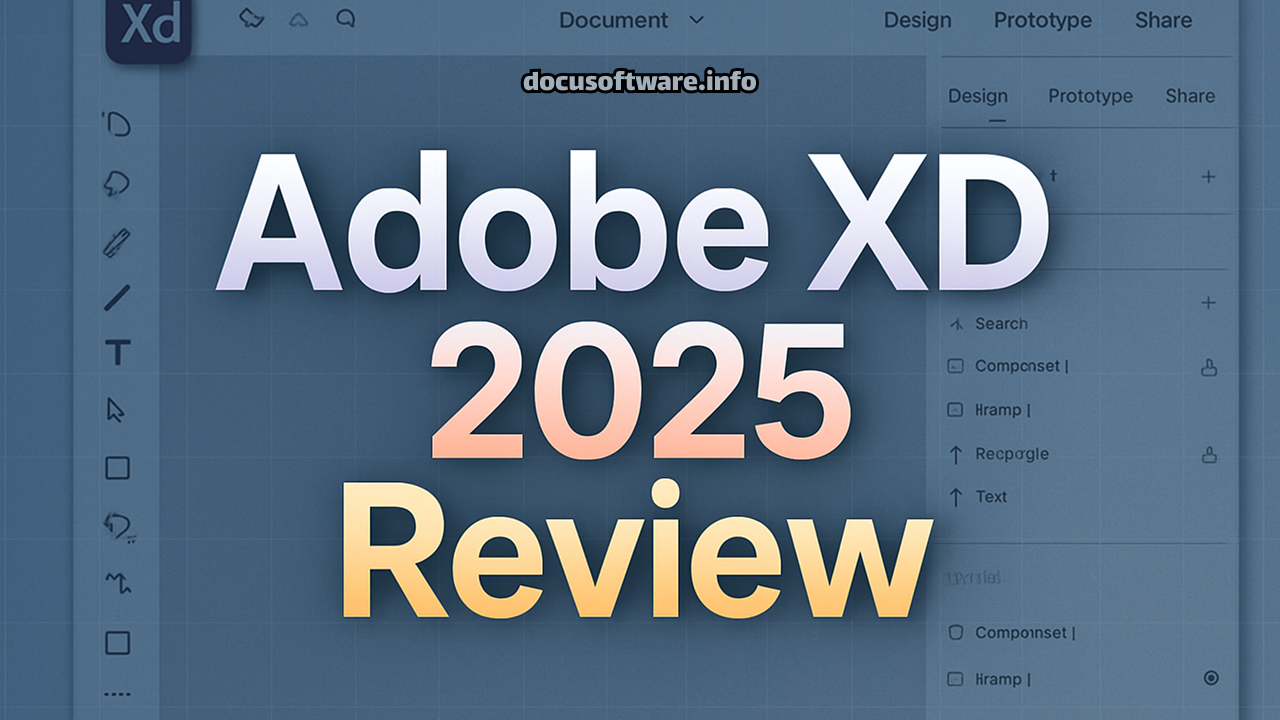Select the Recpogle row text
The image size is (1280, 720).
coord(1012,454)
